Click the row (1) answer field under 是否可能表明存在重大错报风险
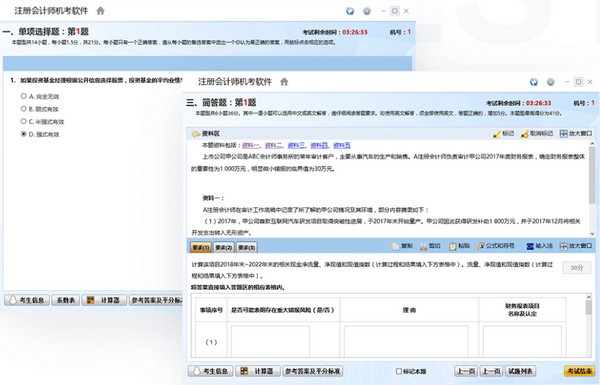Image resolution: width=600 pixels, height=385 pixels. (270, 341)
